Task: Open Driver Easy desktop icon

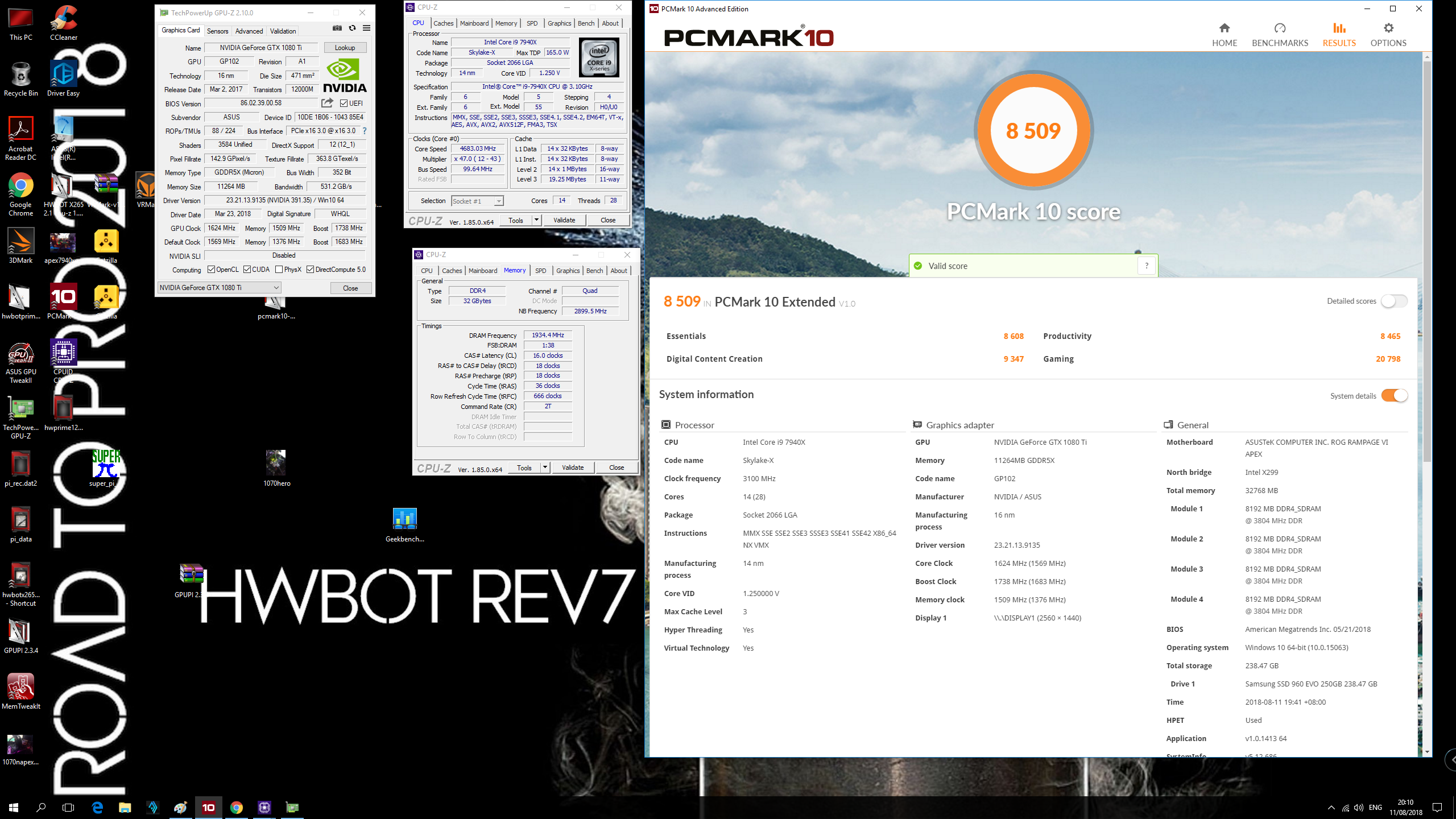Action: 64,79
